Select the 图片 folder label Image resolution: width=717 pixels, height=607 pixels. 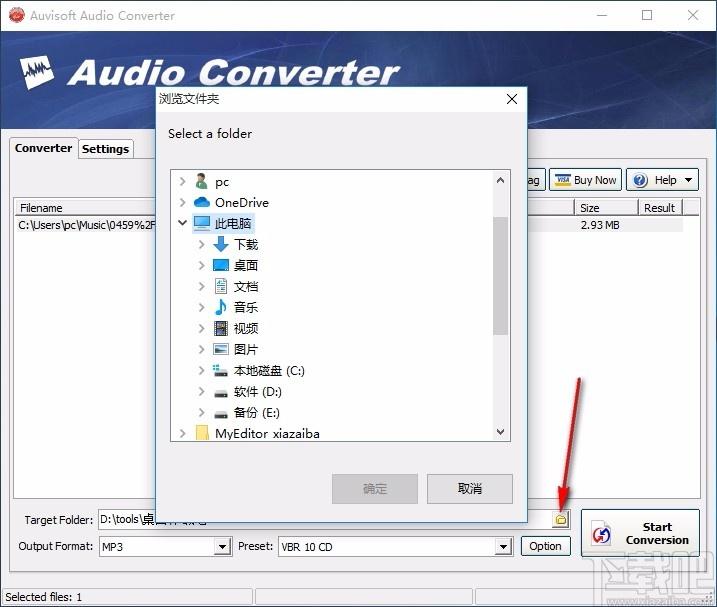246,349
